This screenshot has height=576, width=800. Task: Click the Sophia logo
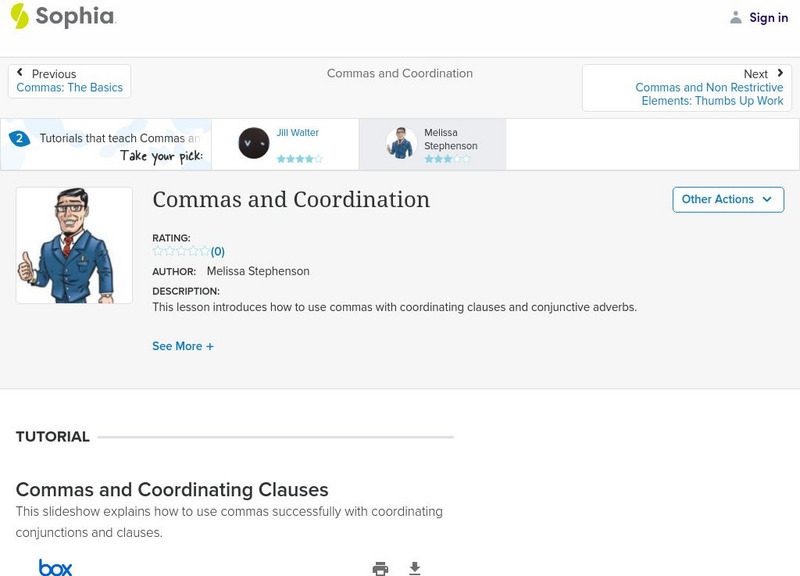click(x=62, y=16)
